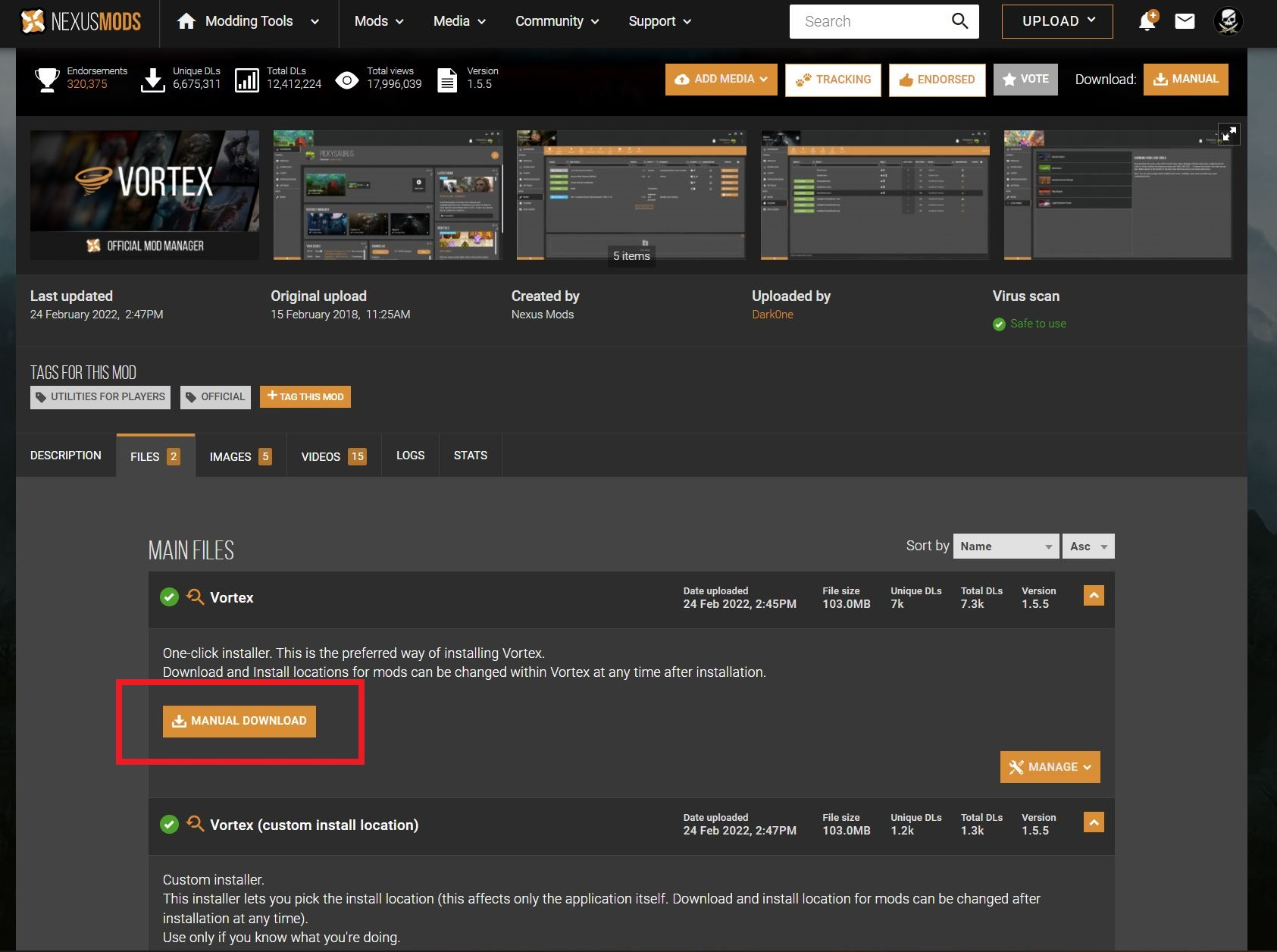
Task: Click Vortex file green check icon
Action: click(x=169, y=597)
